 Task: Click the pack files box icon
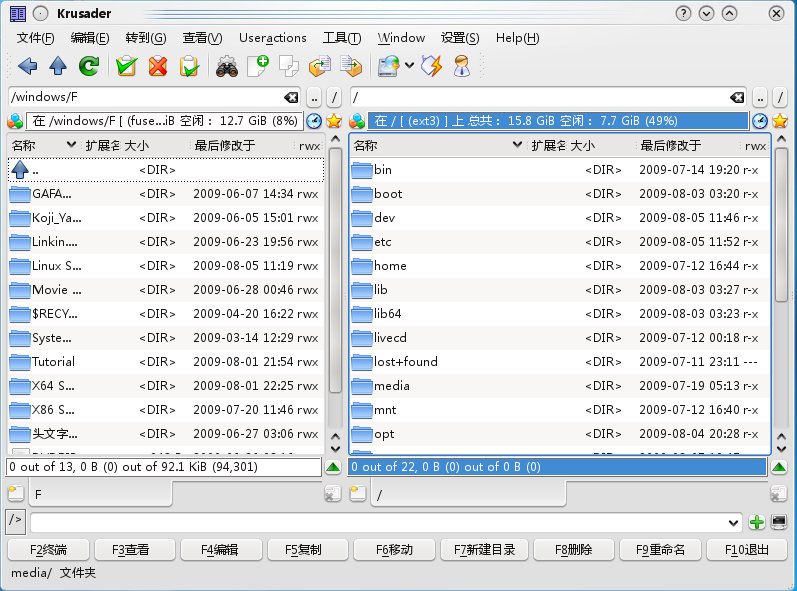[x=351, y=66]
